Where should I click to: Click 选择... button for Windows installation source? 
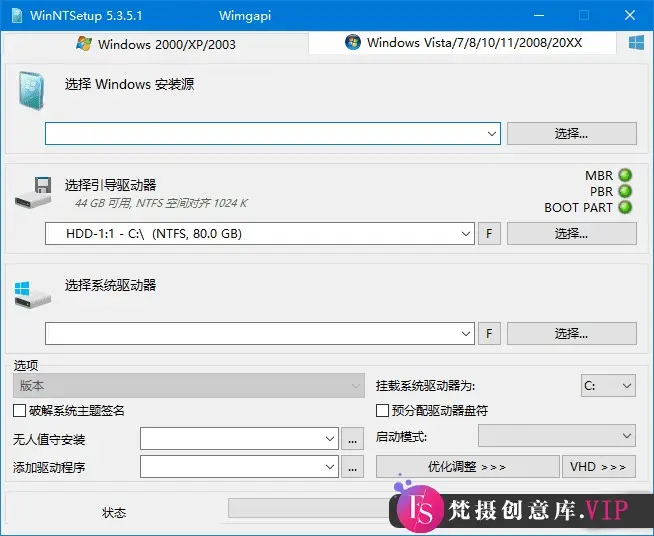[x=572, y=133]
